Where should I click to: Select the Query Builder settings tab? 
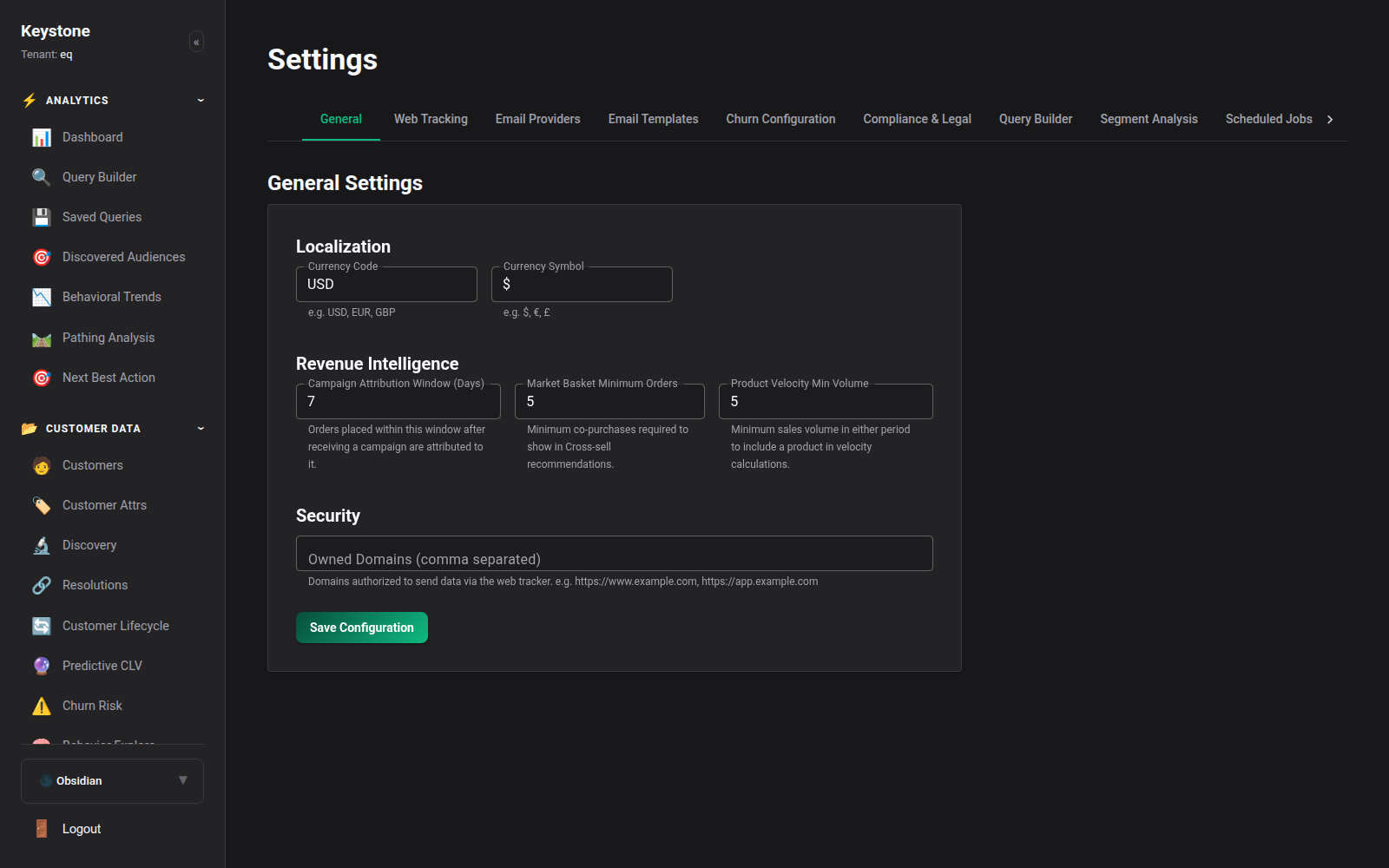tap(1036, 119)
